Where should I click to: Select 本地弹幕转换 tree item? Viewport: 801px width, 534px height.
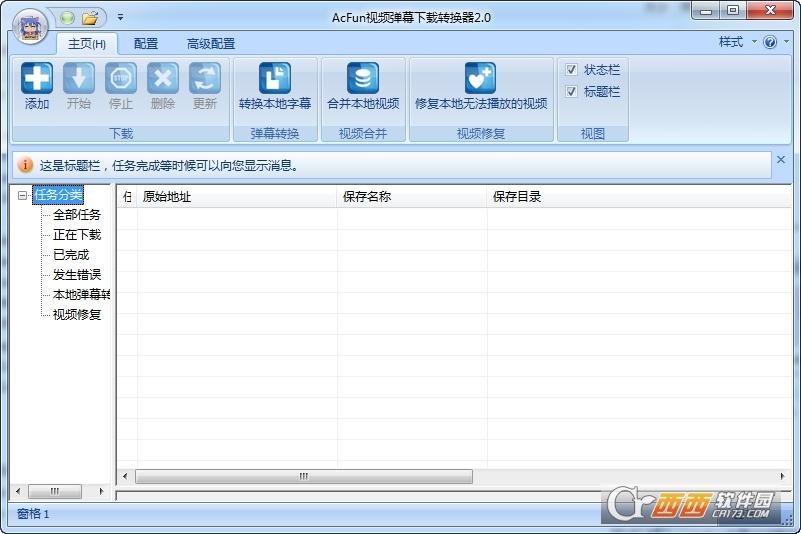tap(81, 294)
